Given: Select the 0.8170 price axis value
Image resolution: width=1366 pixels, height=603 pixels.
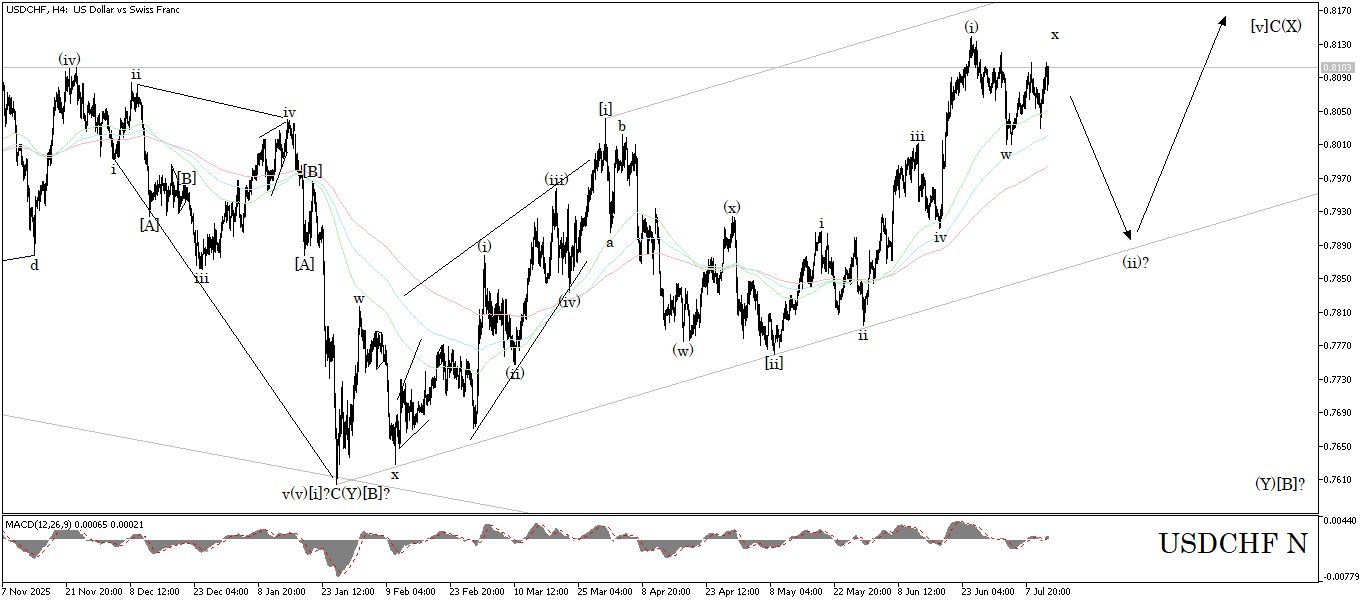Looking at the screenshot, I should 1339,10.
